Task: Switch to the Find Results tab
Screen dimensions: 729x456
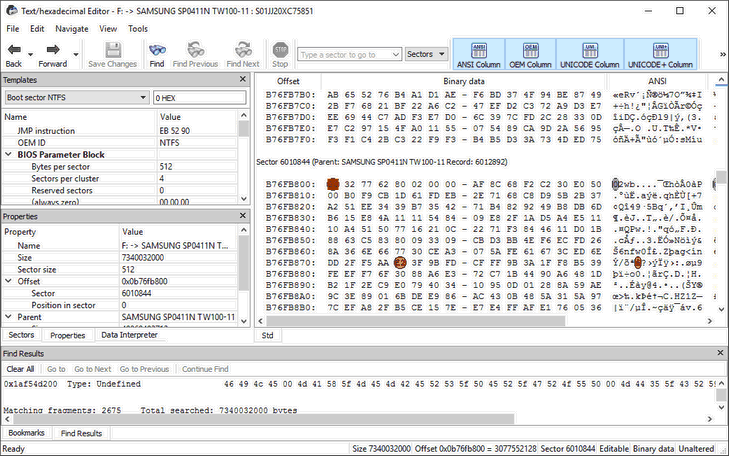Action: [x=81, y=433]
